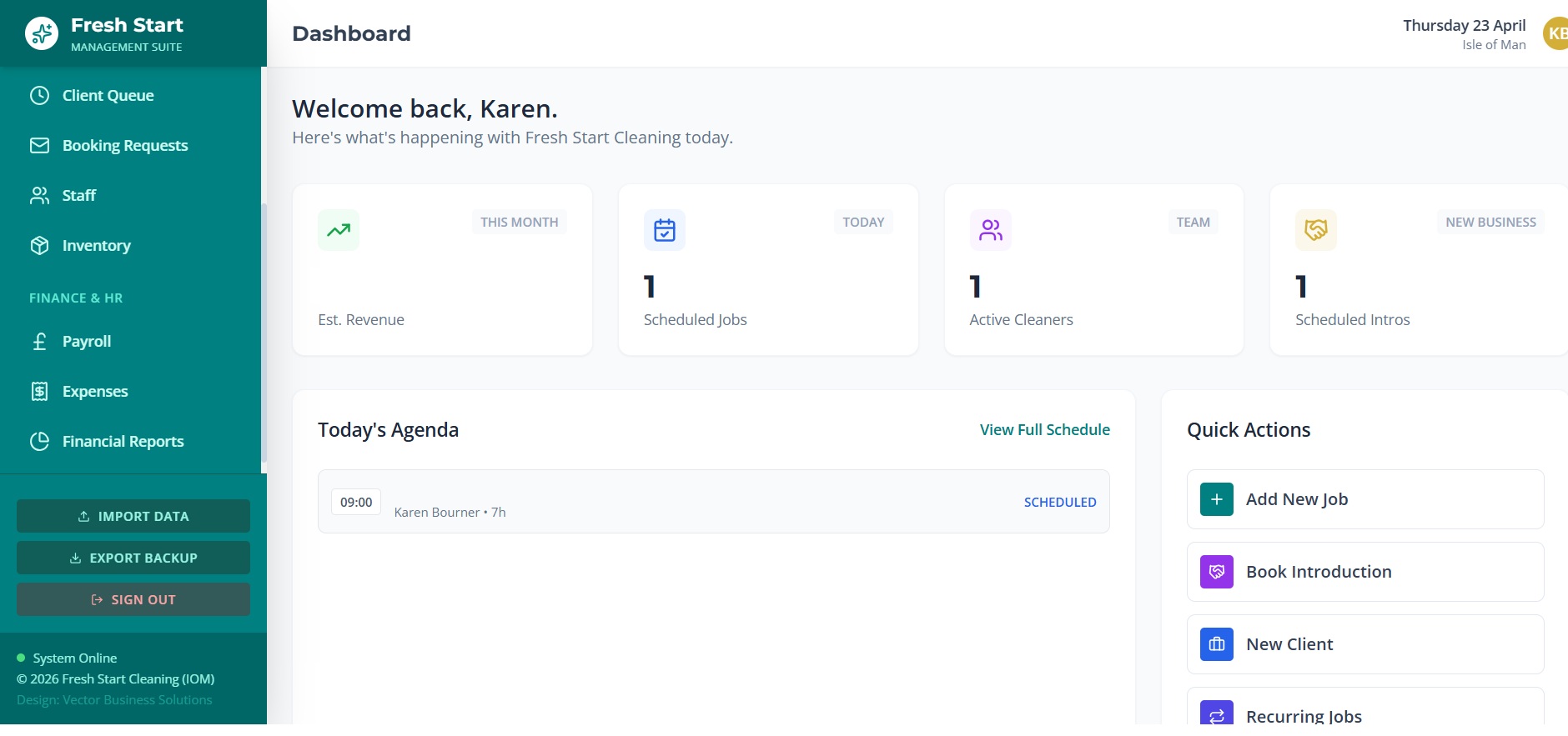Click the Scheduled Intros label

1352,319
